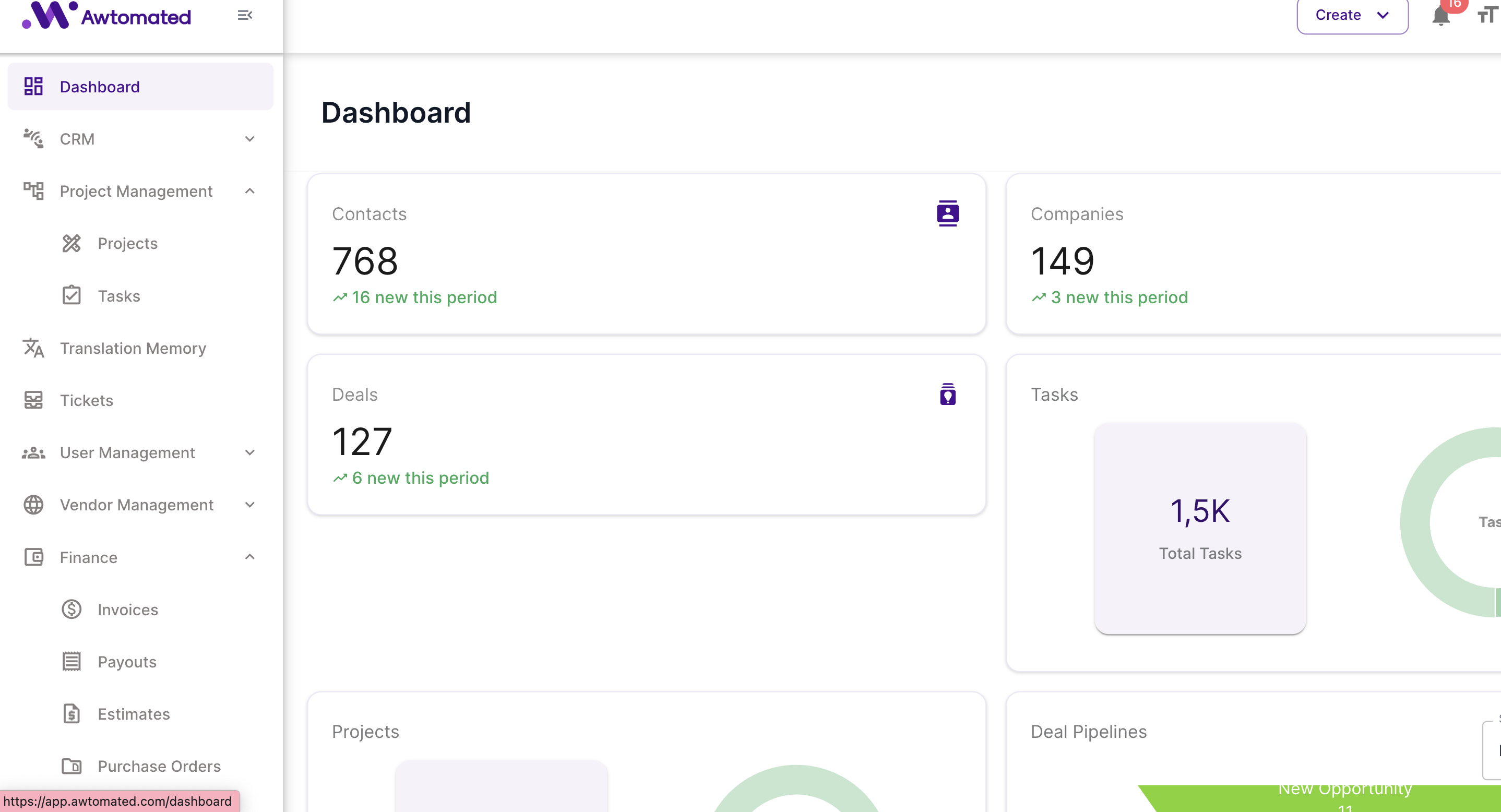Click the Translation Memory icon

click(x=33, y=348)
